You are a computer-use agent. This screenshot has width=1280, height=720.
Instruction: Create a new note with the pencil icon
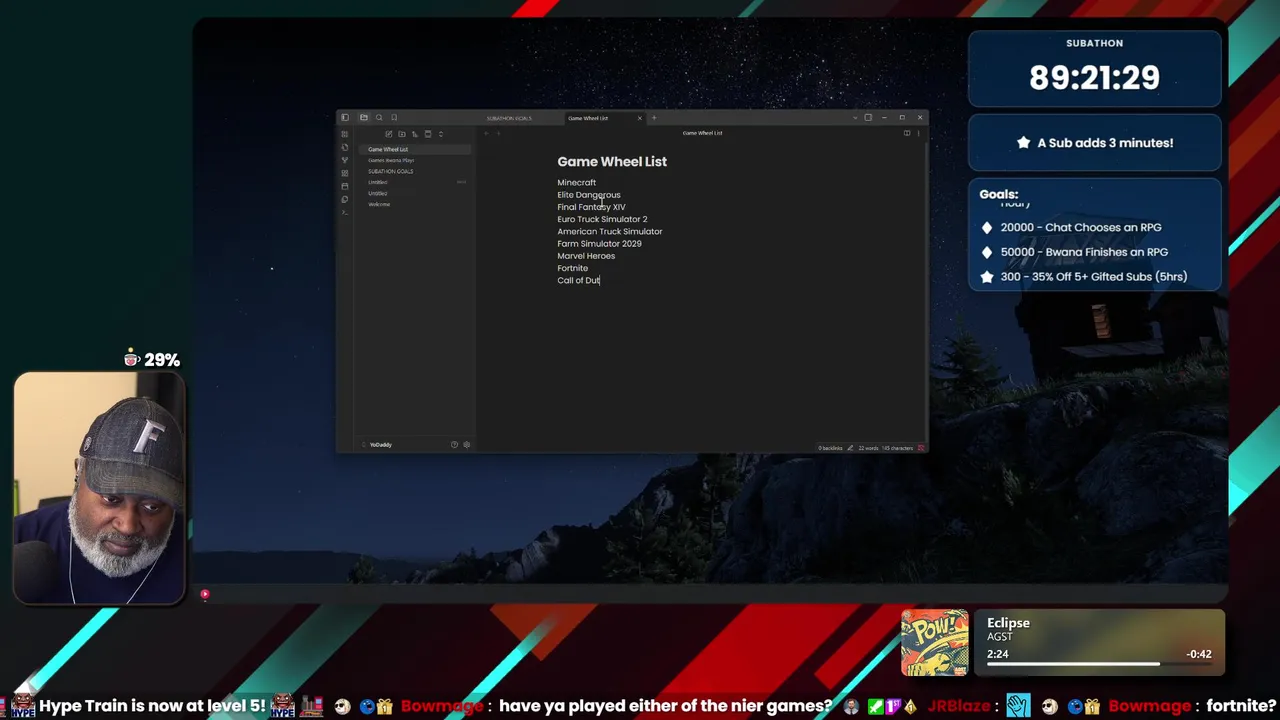[x=389, y=134]
